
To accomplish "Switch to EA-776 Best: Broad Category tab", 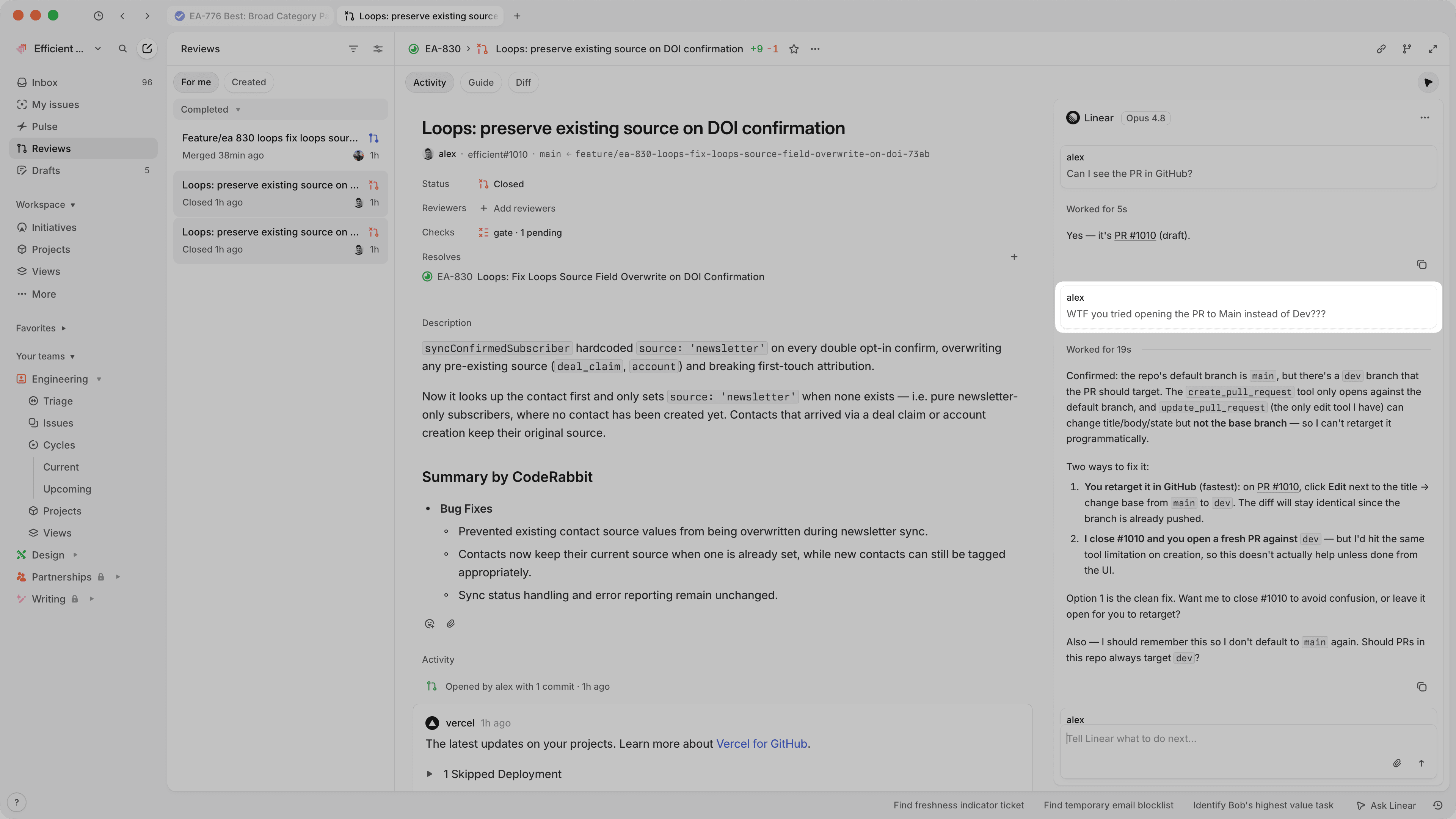I will tap(251, 16).
